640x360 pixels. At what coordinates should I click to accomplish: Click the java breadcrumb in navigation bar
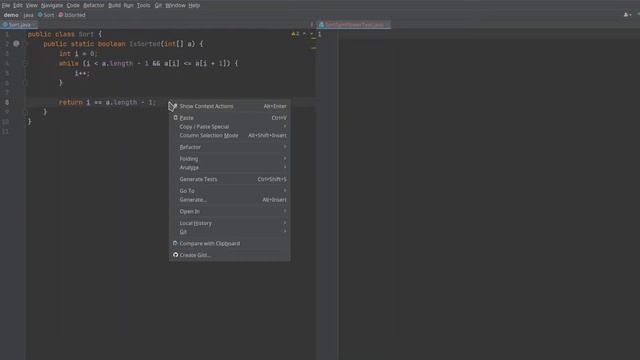pyautogui.click(x=28, y=15)
